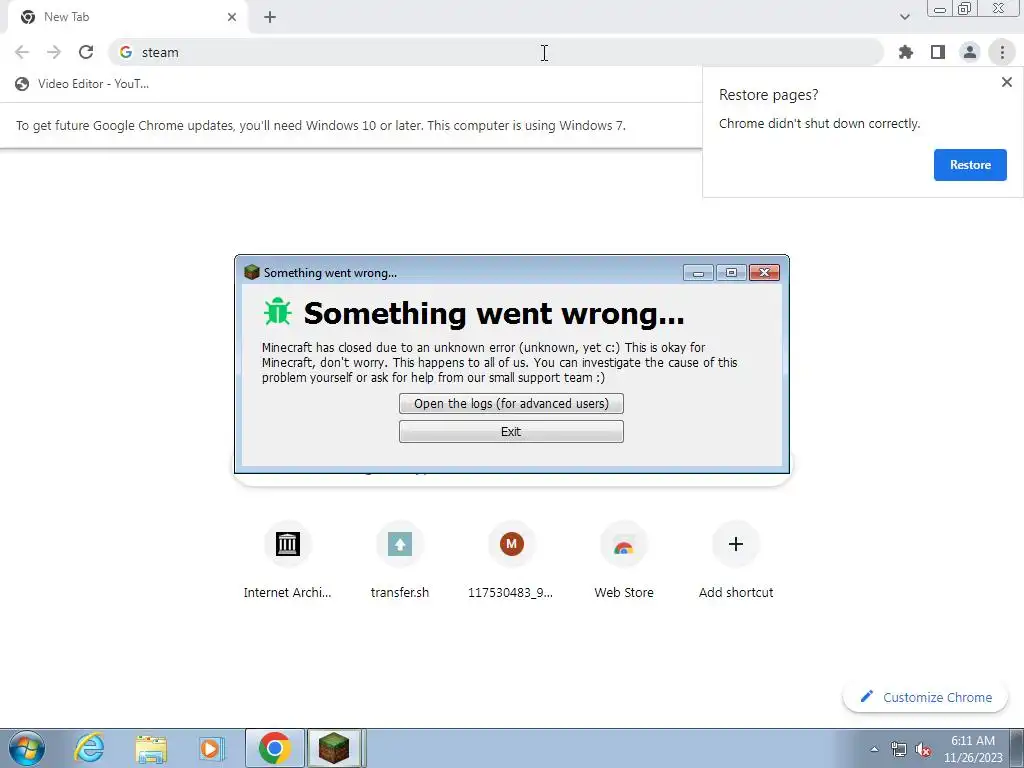
Task: Open the Web Store shortcut
Action: tap(624, 562)
